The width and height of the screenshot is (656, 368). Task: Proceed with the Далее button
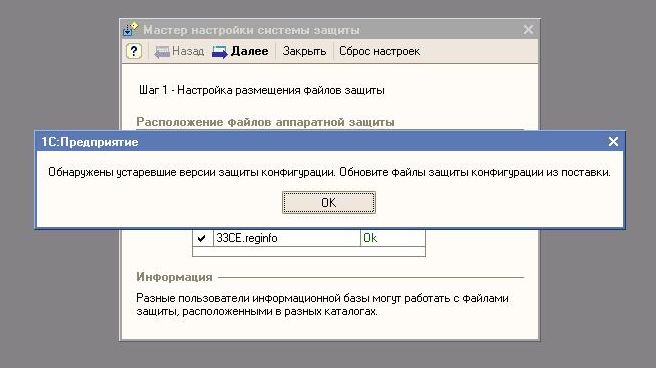point(240,51)
